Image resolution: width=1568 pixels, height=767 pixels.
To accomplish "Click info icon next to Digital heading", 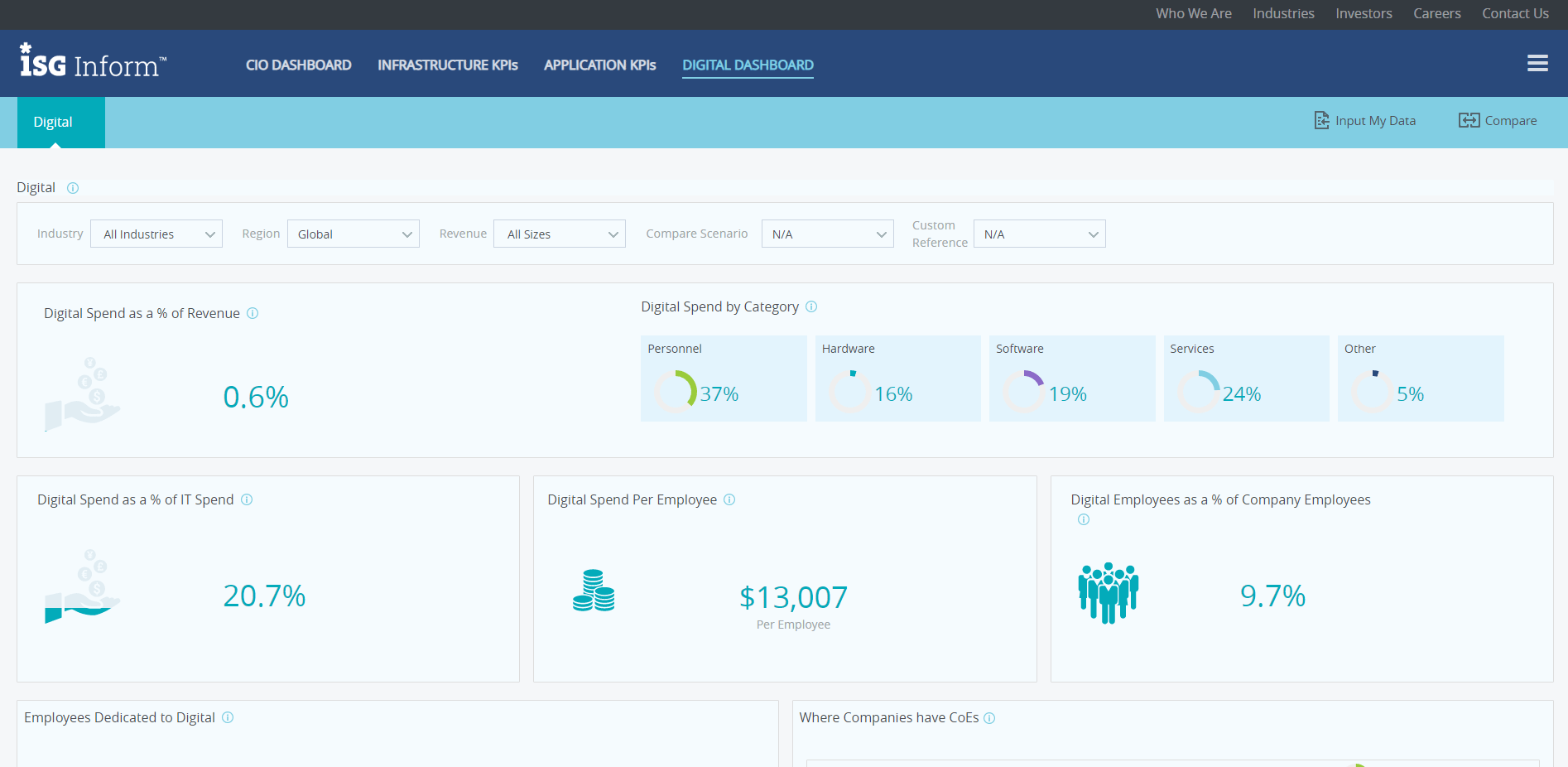I will (x=73, y=188).
